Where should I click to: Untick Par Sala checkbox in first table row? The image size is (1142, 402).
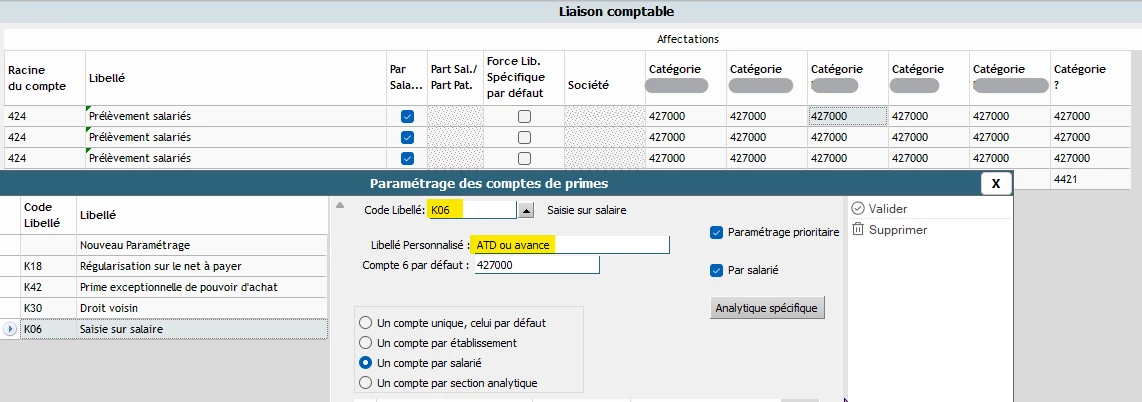pyautogui.click(x=407, y=116)
